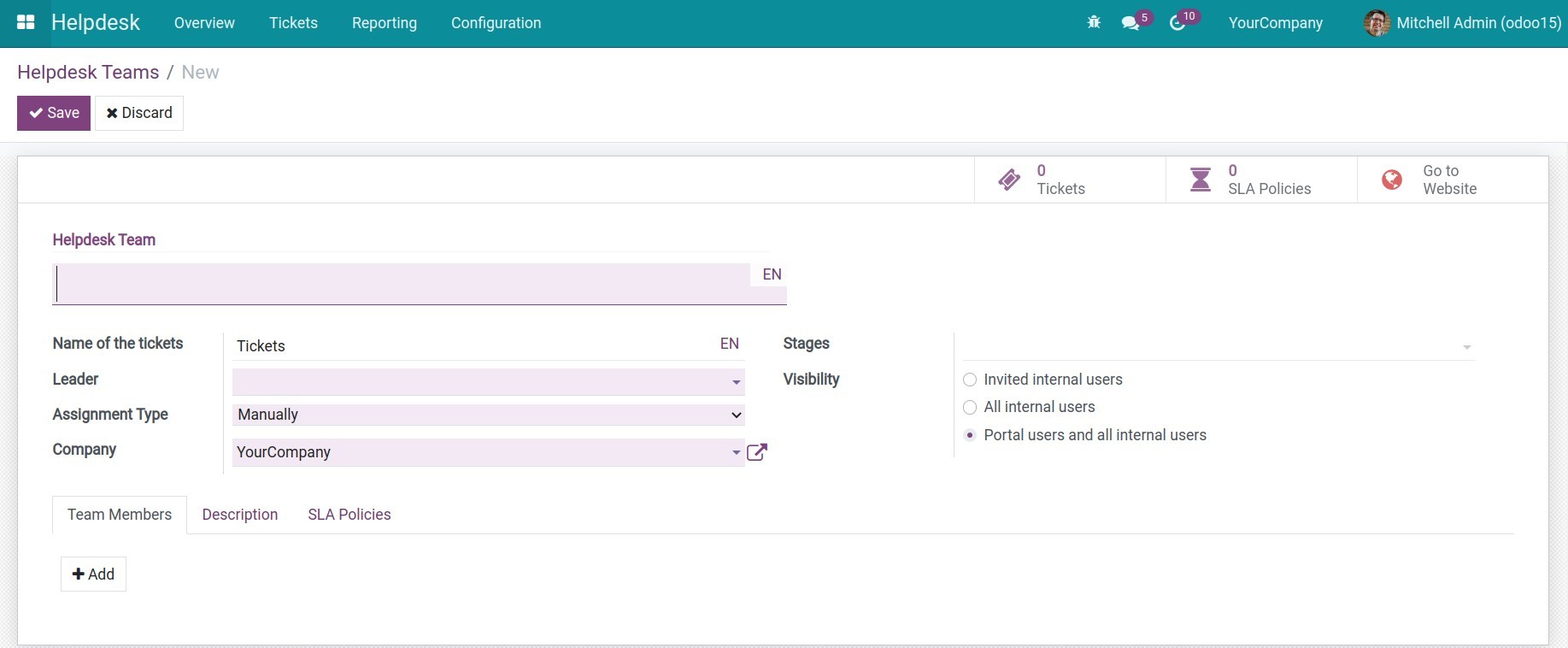Add a new team member
The image size is (1568, 648).
93,574
